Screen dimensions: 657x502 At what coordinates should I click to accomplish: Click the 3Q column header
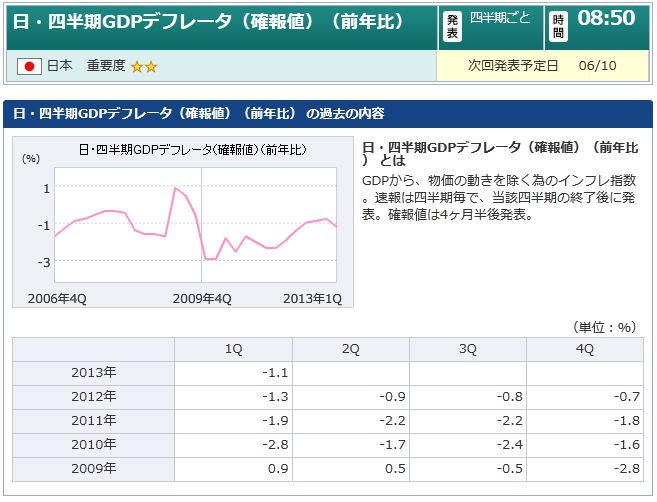click(x=468, y=349)
